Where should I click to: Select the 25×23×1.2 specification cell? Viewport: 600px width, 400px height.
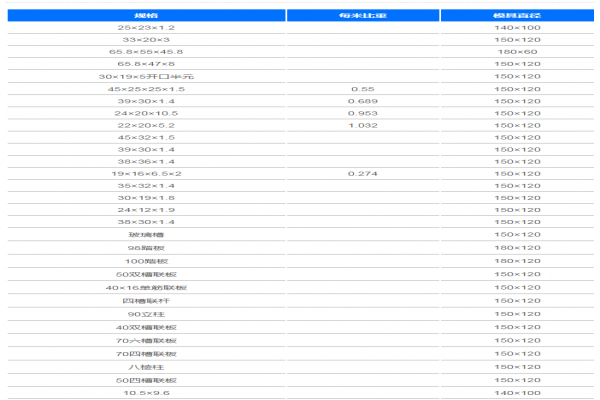(147, 28)
